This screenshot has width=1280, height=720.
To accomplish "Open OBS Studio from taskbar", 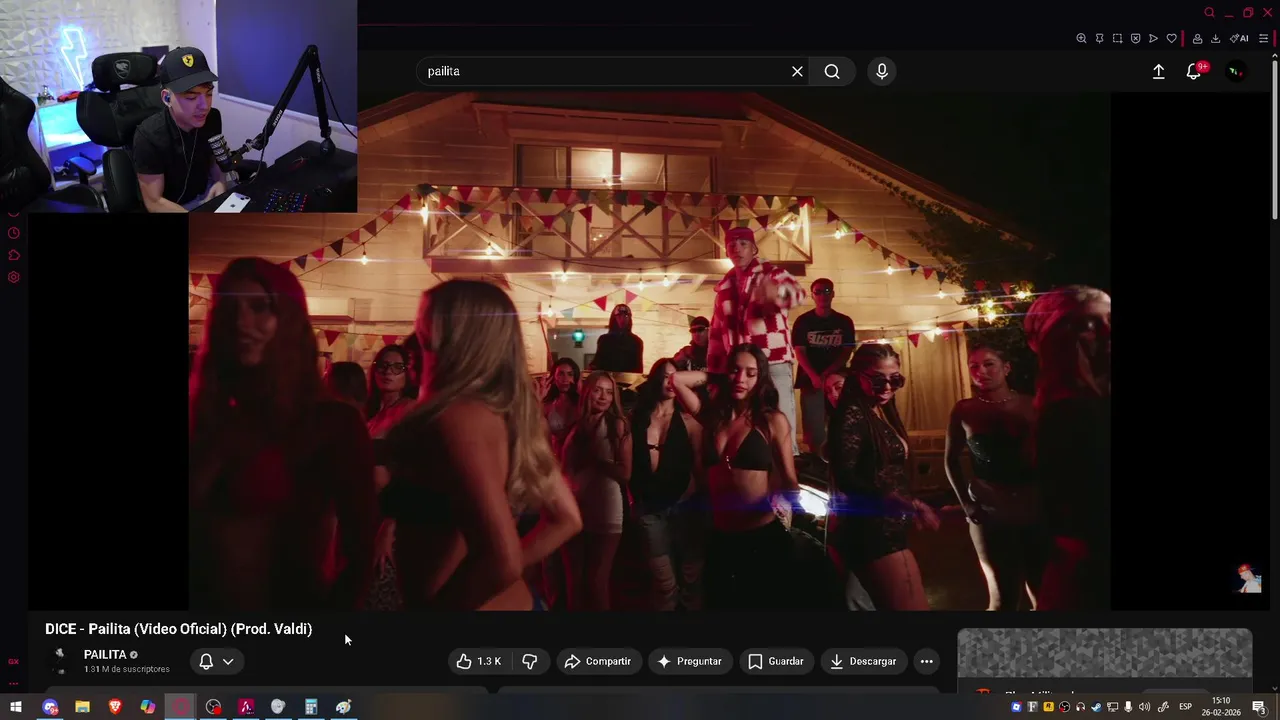I will click(x=213, y=707).
